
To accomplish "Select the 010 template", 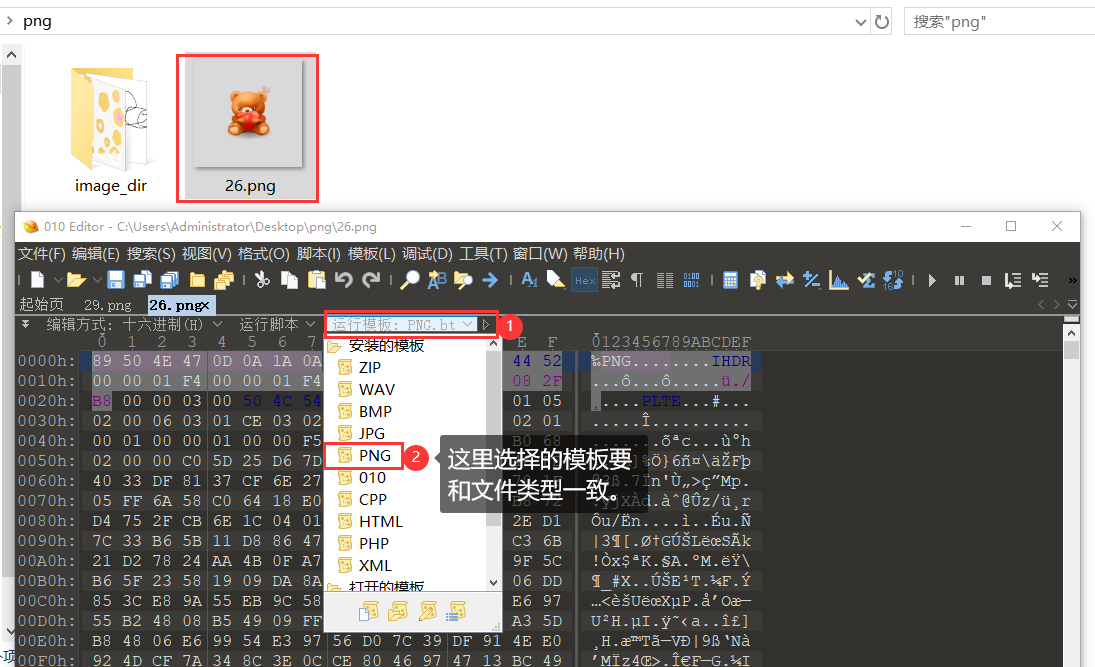I will 372,478.
